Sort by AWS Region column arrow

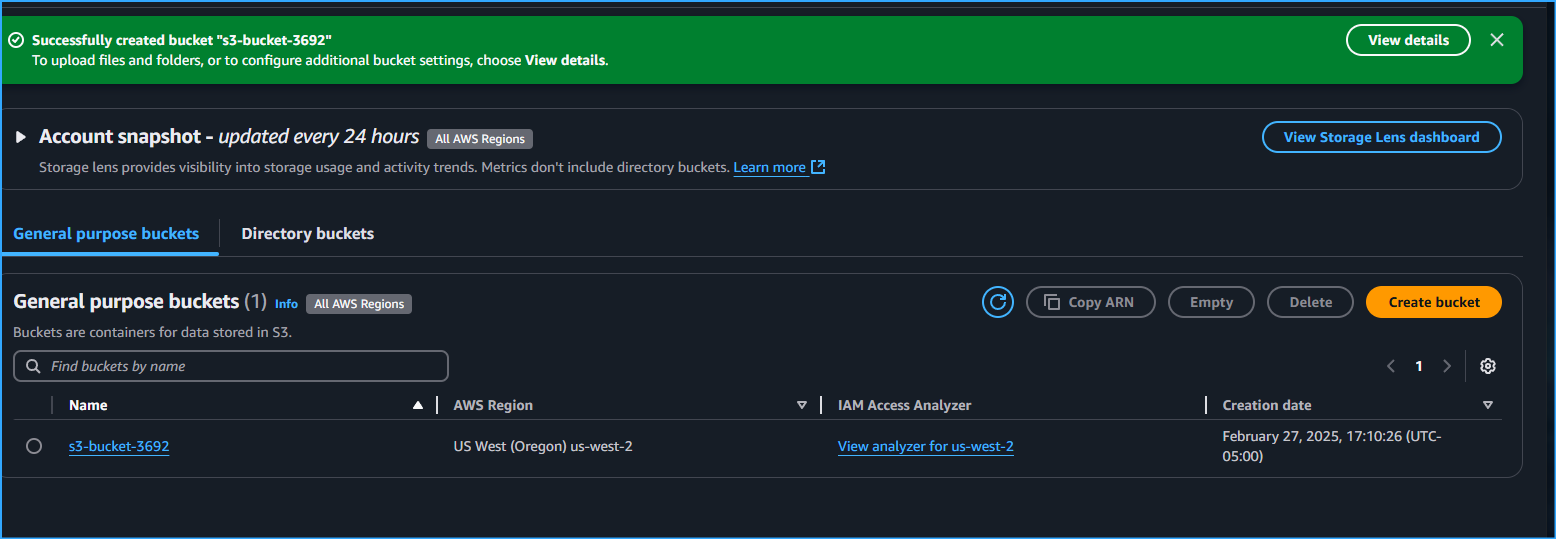pos(801,405)
